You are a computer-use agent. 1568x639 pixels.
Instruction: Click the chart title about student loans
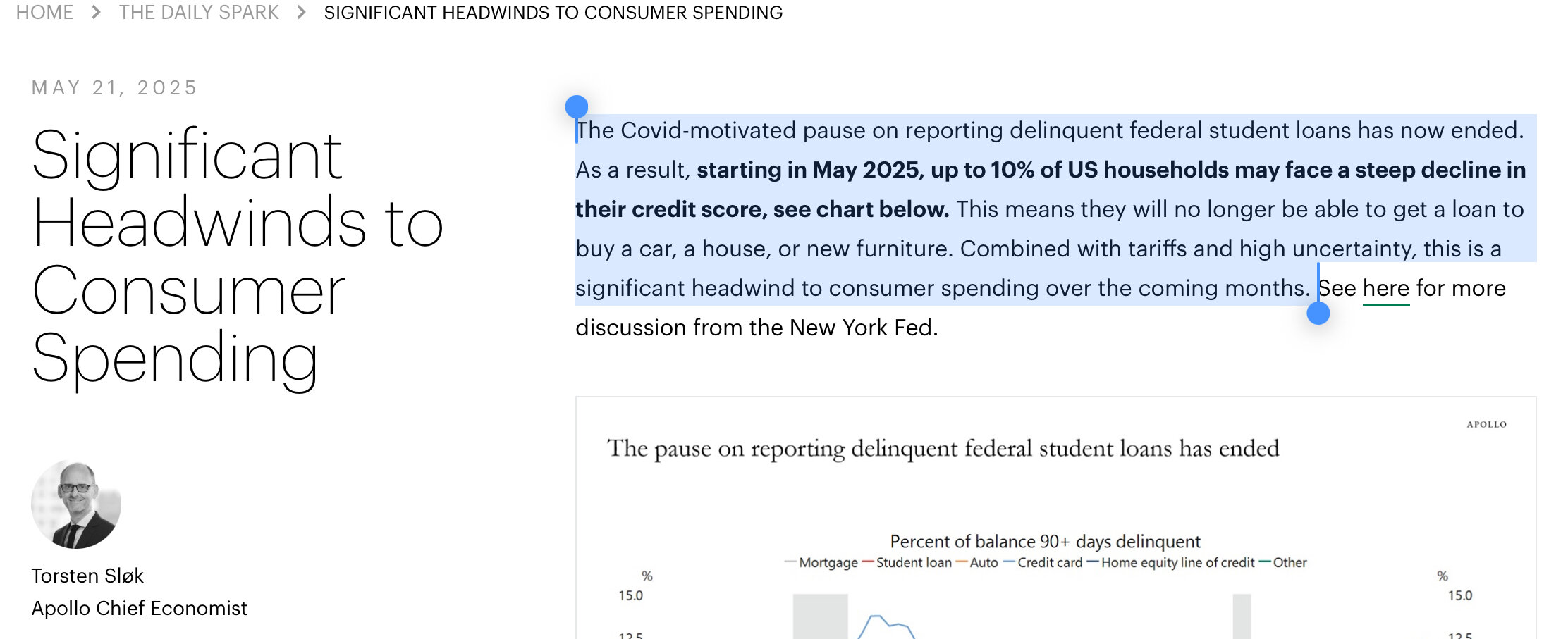point(943,449)
